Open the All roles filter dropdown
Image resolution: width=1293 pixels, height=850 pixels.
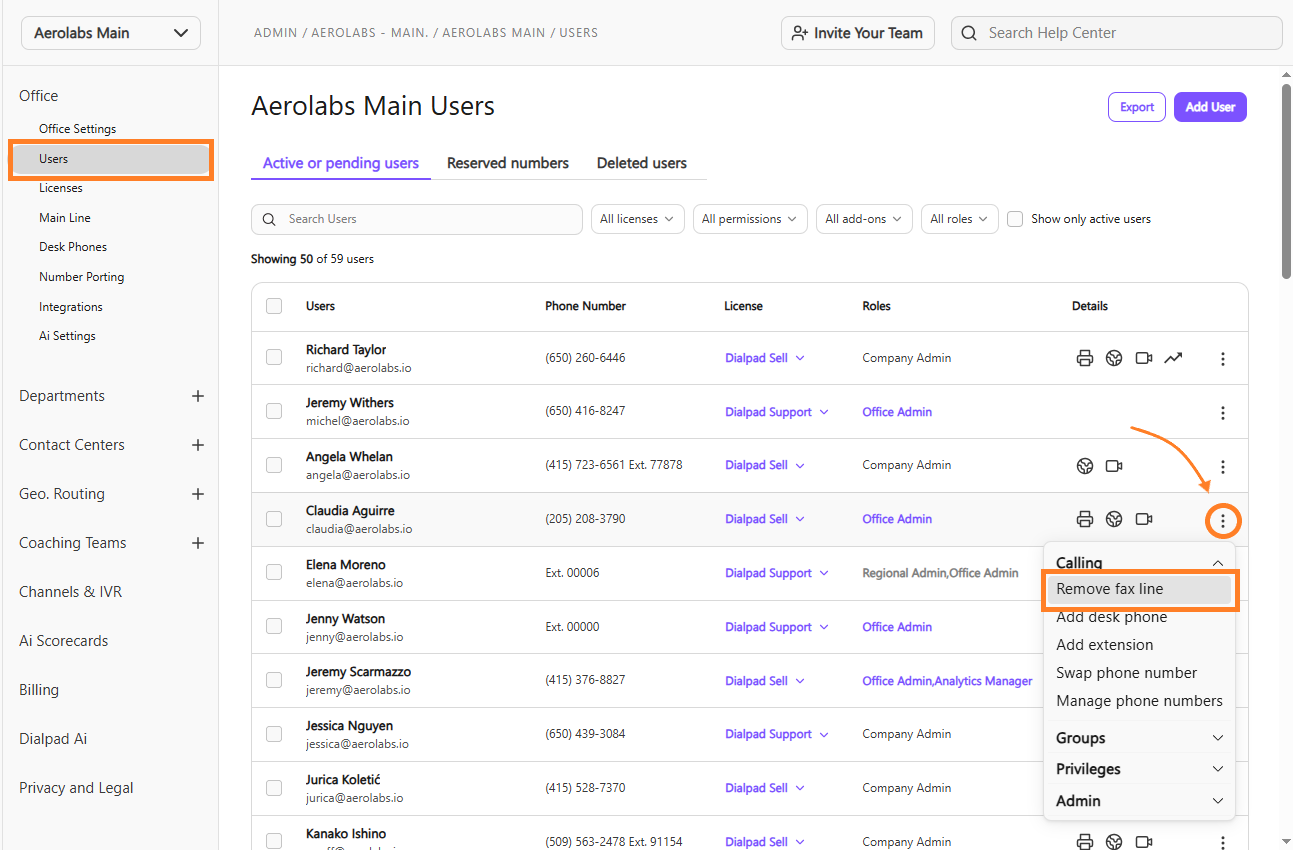(x=959, y=219)
